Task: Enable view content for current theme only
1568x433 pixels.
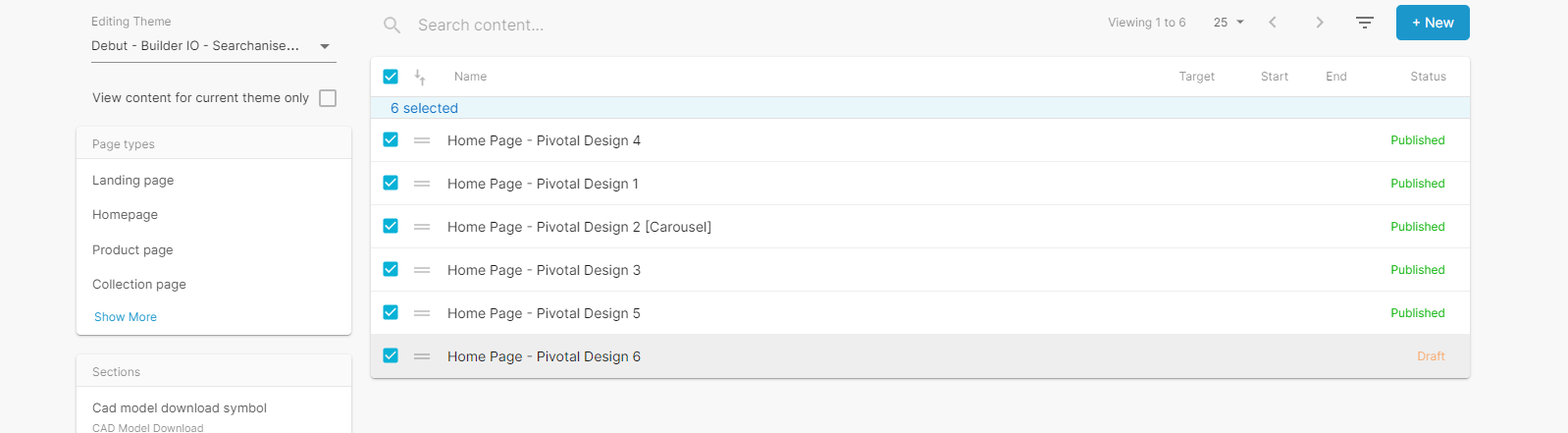Action: click(328, 98)
